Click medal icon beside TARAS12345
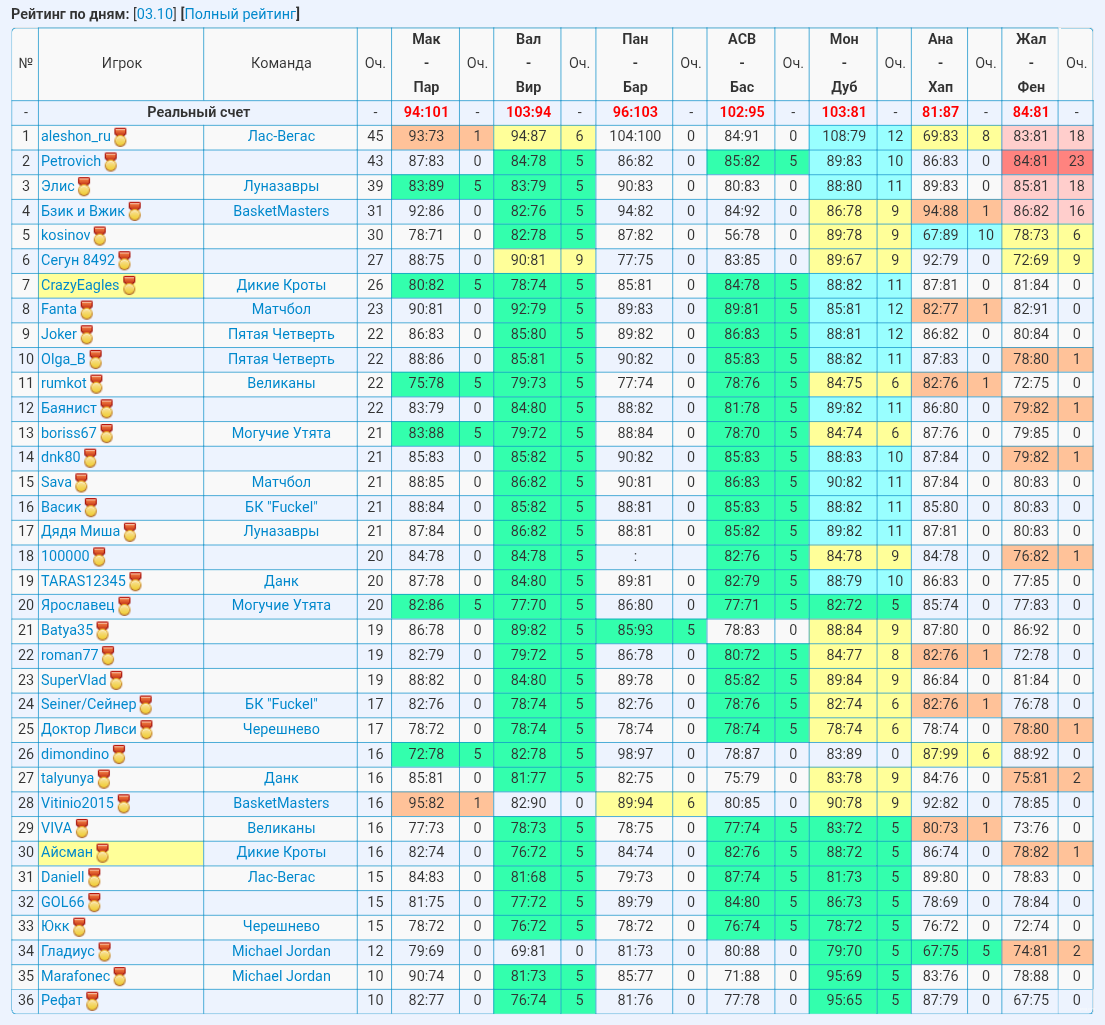 135,582
